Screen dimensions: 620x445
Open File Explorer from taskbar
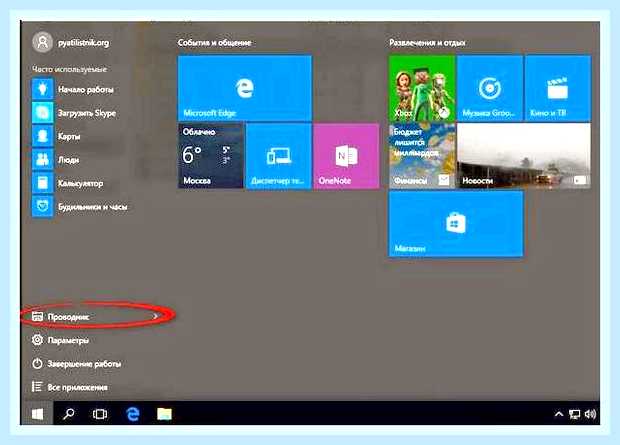pyautogui.click(x=164, y=414)
